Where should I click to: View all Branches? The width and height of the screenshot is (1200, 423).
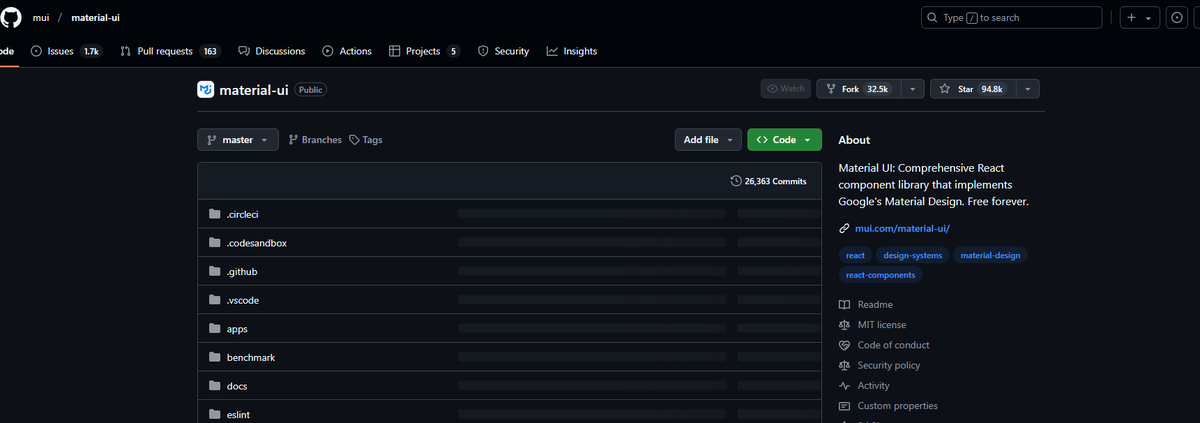point(315,140)
